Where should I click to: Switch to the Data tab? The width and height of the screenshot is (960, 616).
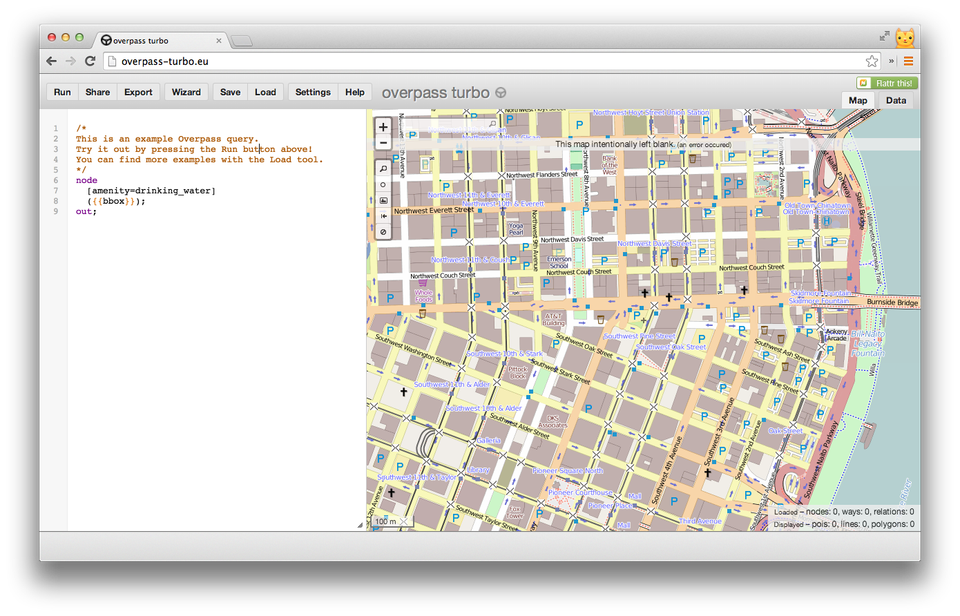click(x=896, y=100)
